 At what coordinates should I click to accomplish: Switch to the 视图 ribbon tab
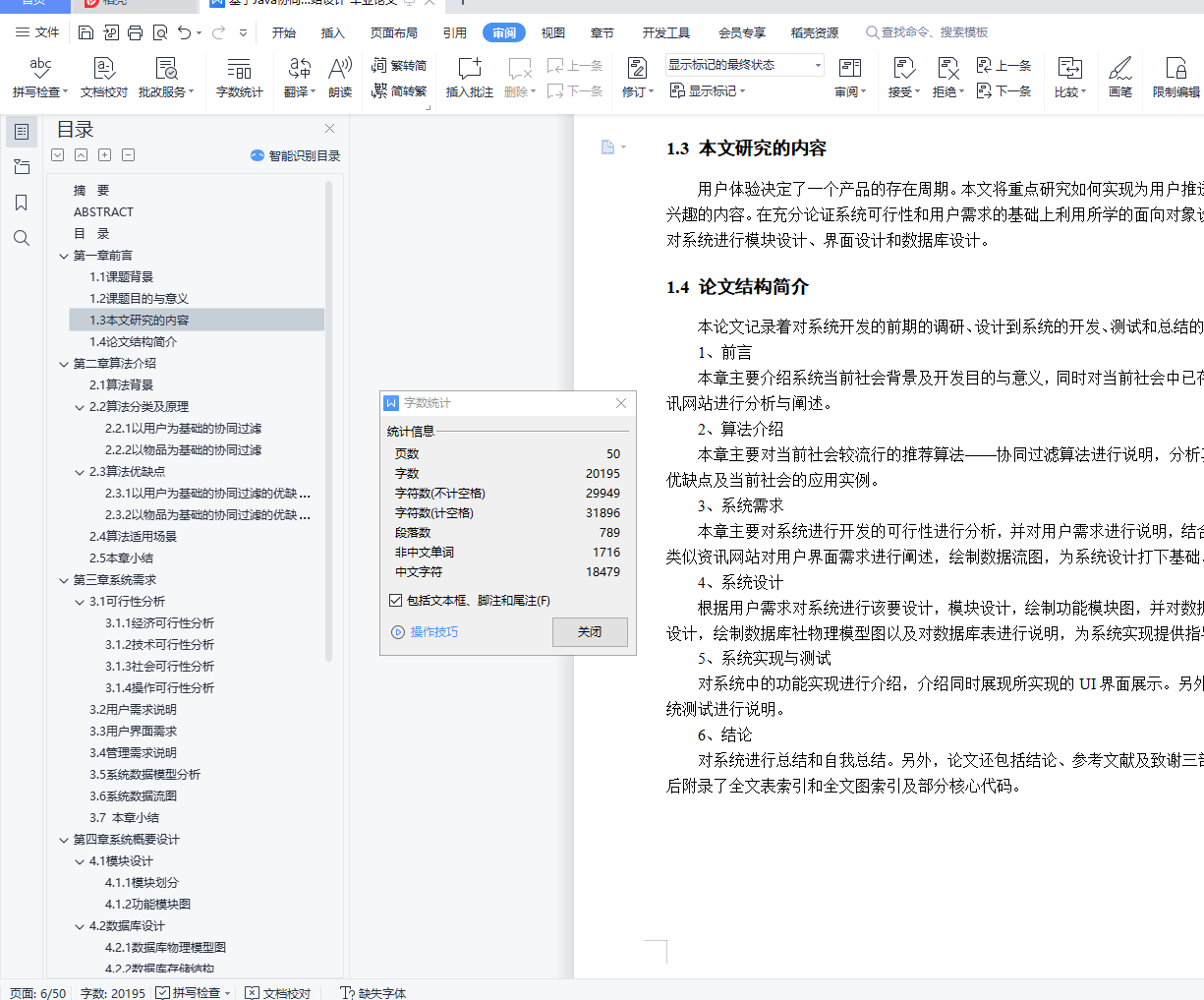(553, 32)
